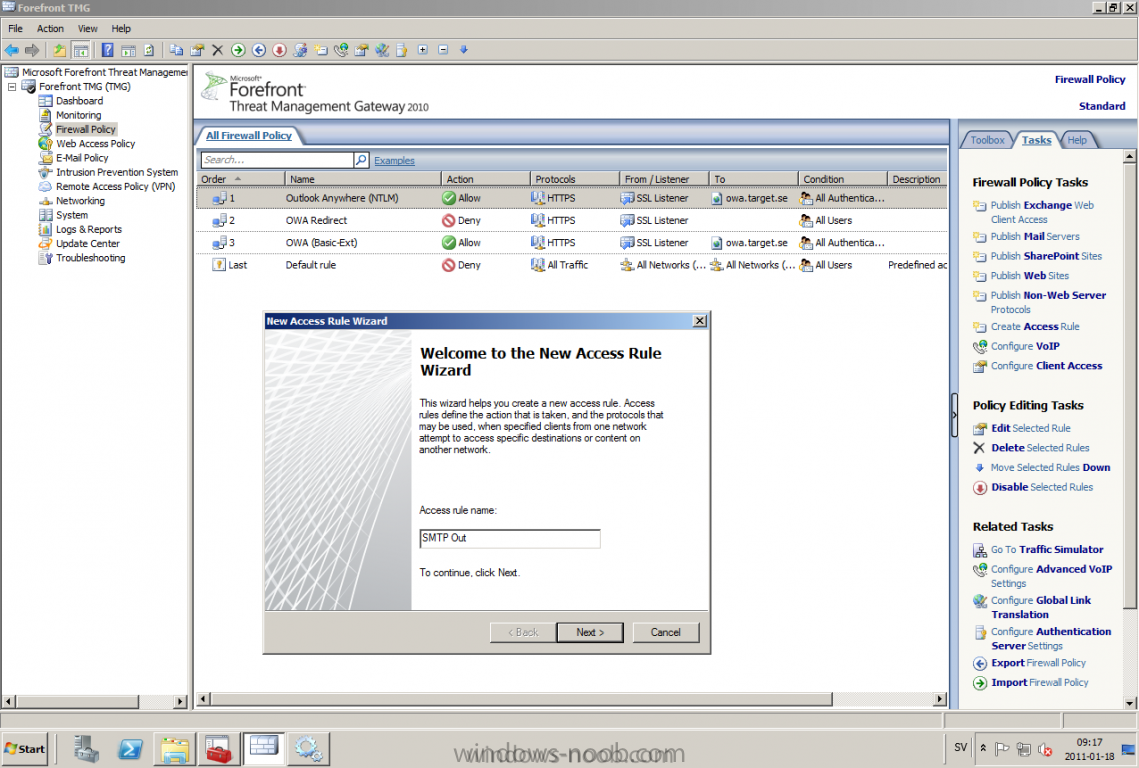Click the gear settings taskbar icon

(308, 748)
